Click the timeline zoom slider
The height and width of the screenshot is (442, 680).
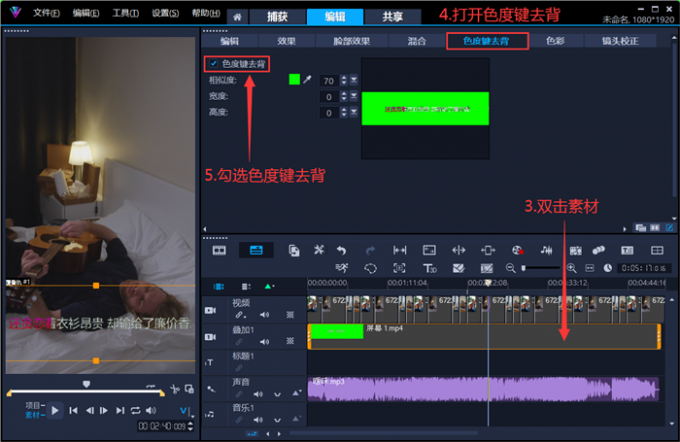[541, 268]
